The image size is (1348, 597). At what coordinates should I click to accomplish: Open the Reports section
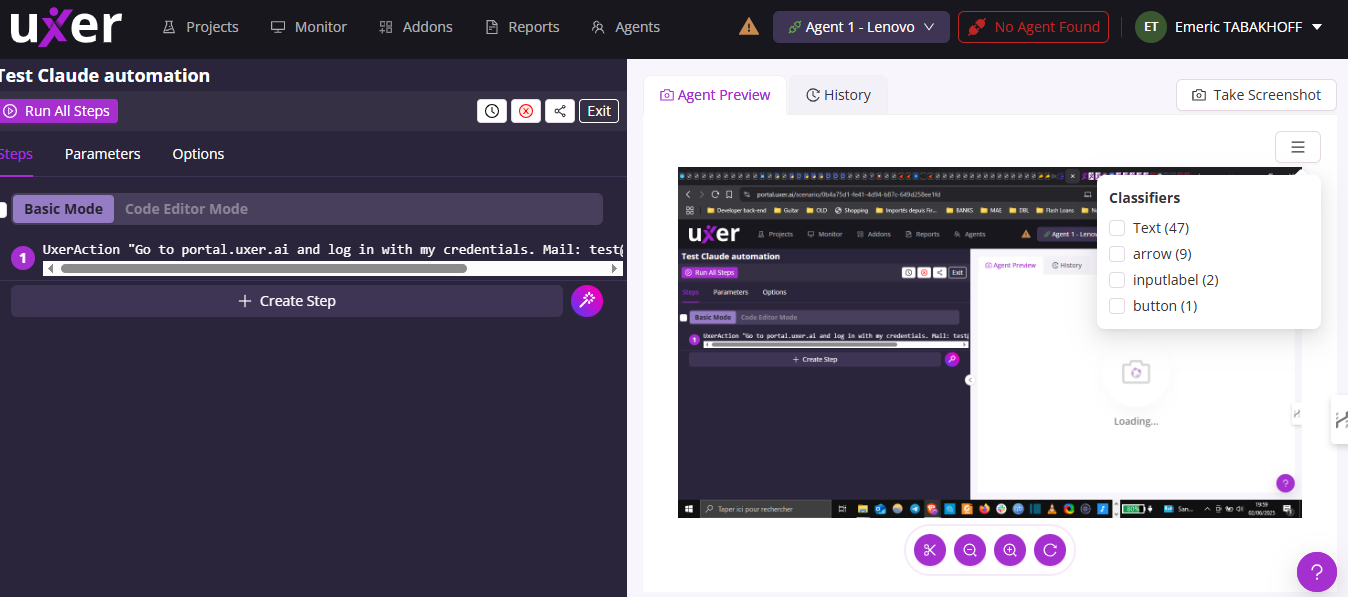[x=522, y=27]
